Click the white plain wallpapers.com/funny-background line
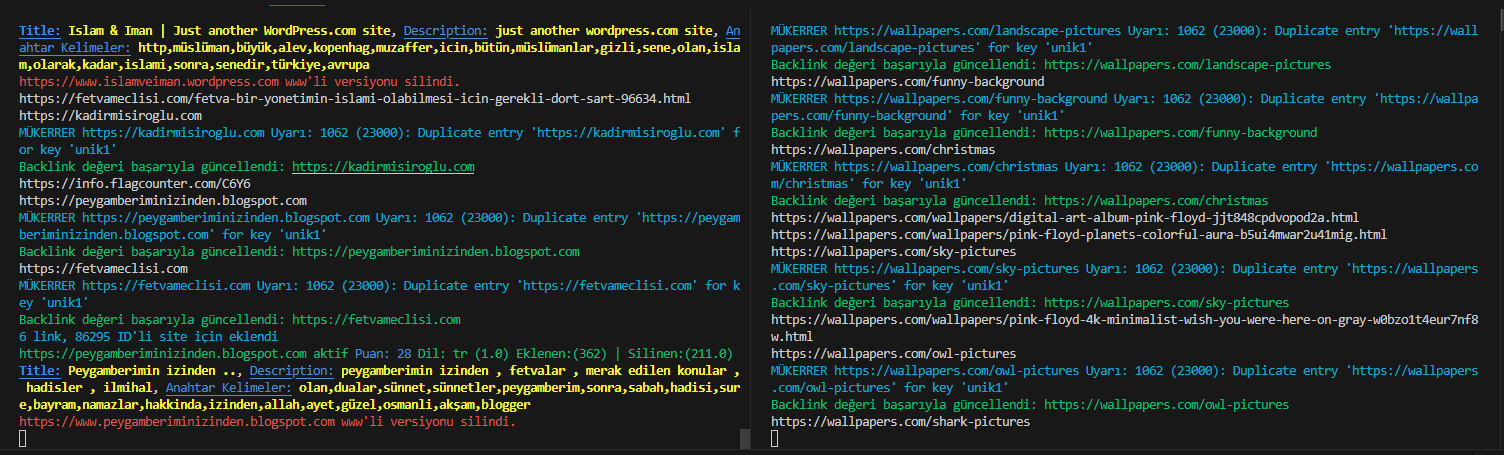Image resolution: width=1504 pixels, height=455 pixels. (x=907, y=82)
